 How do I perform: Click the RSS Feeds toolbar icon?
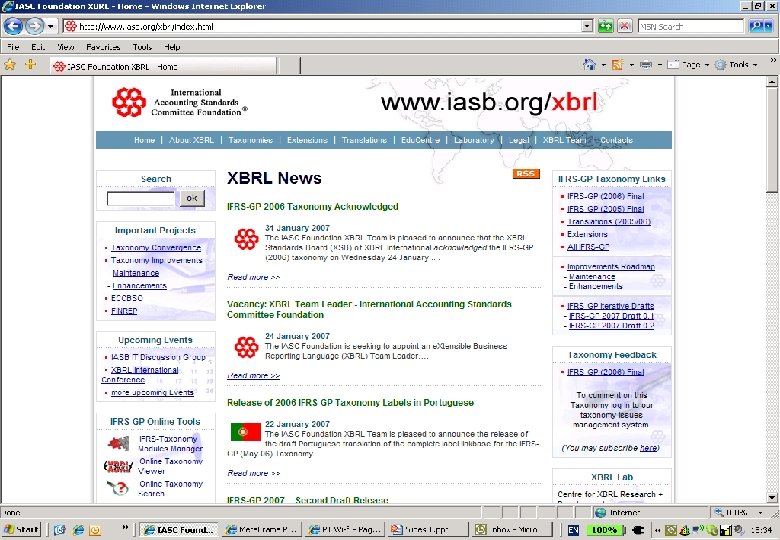(x=617, y=65)
